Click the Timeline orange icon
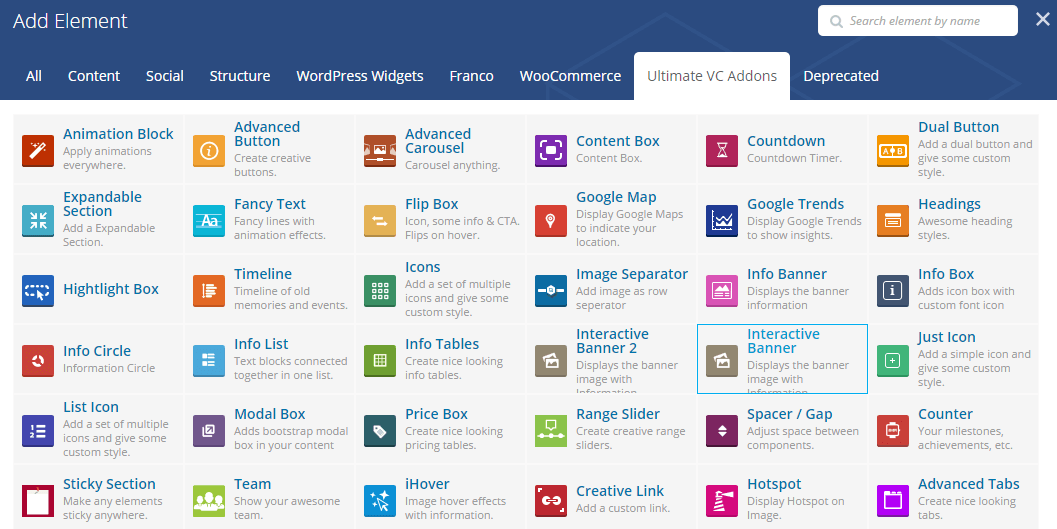 click(209, 290)
